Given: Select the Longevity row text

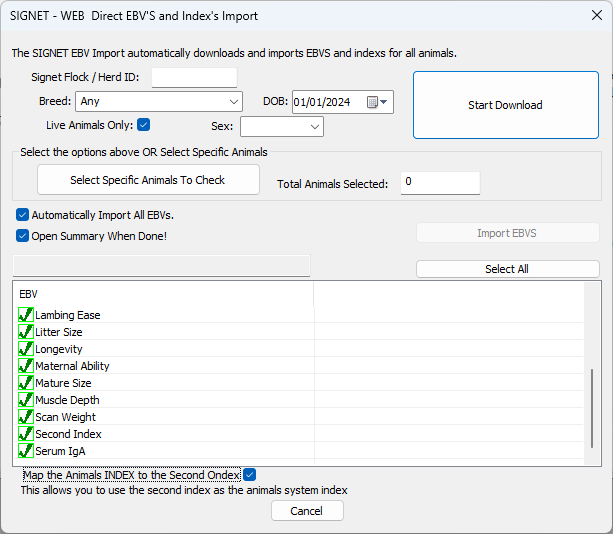Looking at the screenshot, I should 59,349.
